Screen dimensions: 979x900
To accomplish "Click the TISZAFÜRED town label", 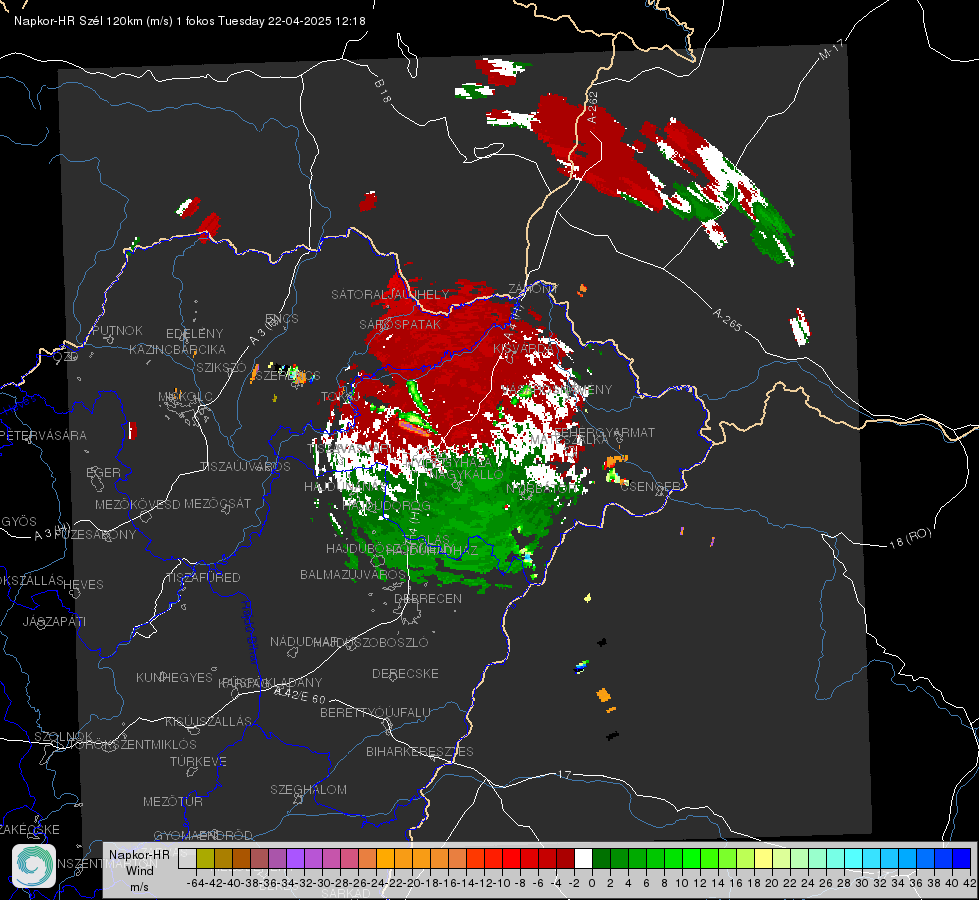I will [x=203, y=578].
